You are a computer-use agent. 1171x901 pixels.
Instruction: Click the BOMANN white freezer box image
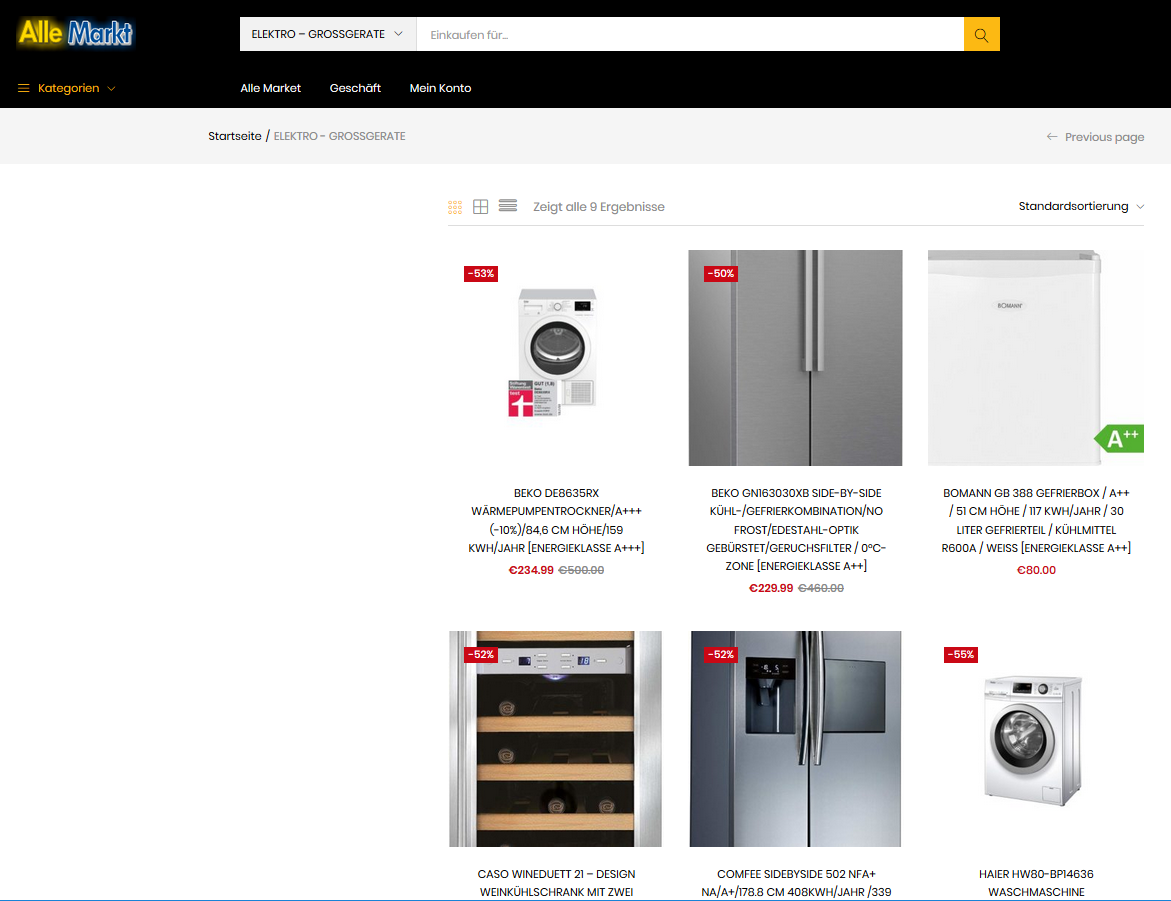coord(1036,358)
